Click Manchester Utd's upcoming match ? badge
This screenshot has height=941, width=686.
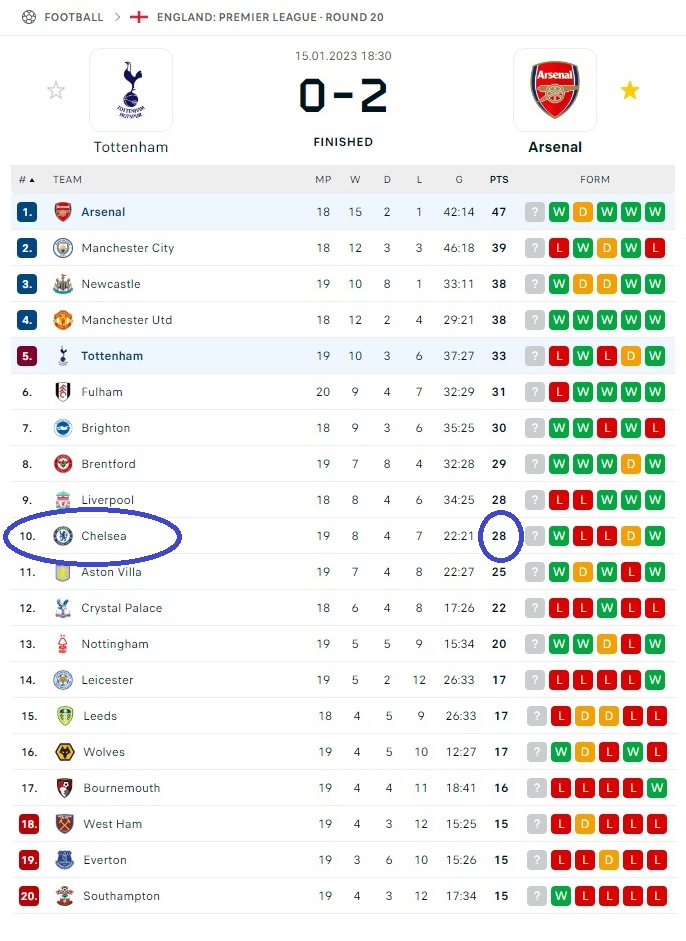coord(535,320)
